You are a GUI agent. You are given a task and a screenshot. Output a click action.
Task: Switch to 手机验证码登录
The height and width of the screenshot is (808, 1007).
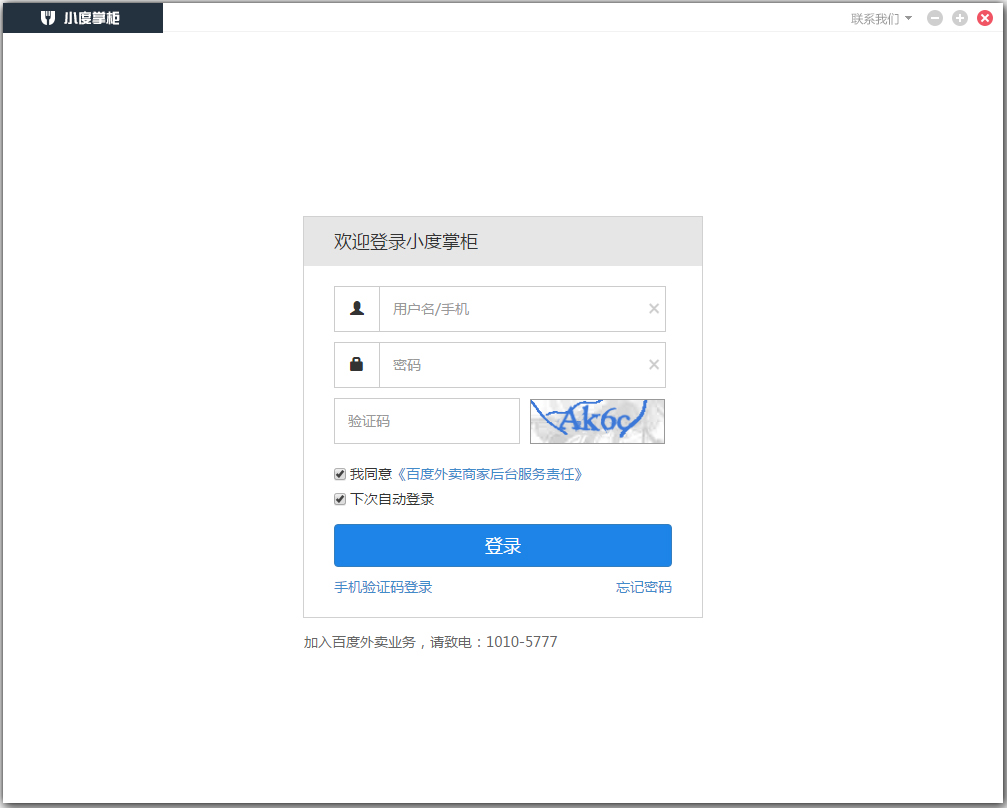[x=383, y=587]
